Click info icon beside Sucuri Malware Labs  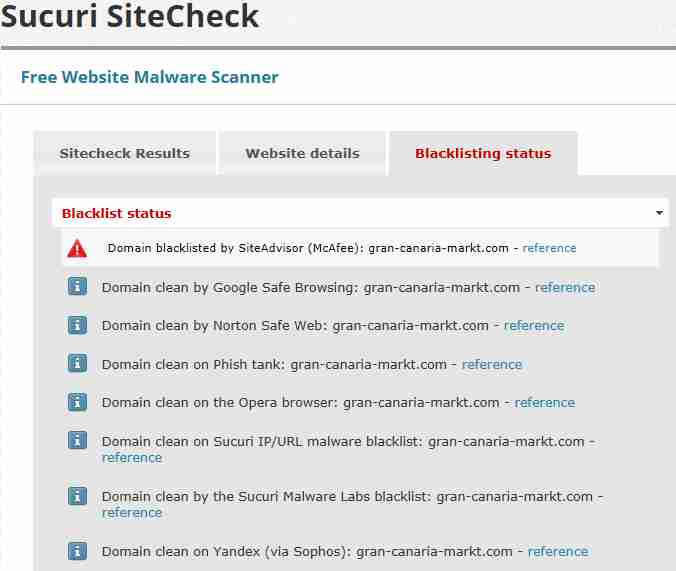coord(77,496)
